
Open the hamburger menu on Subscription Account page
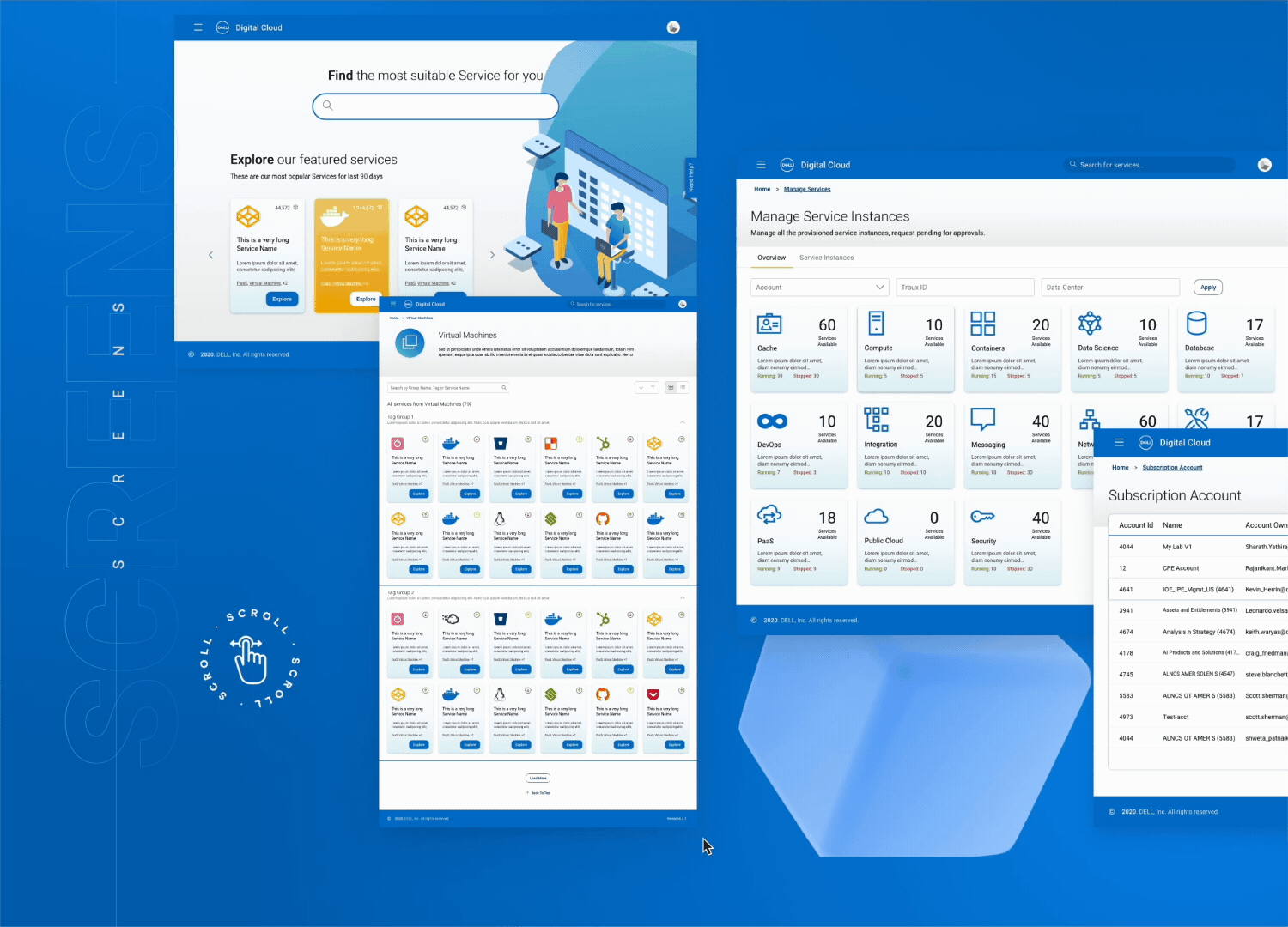[1119, 443]
